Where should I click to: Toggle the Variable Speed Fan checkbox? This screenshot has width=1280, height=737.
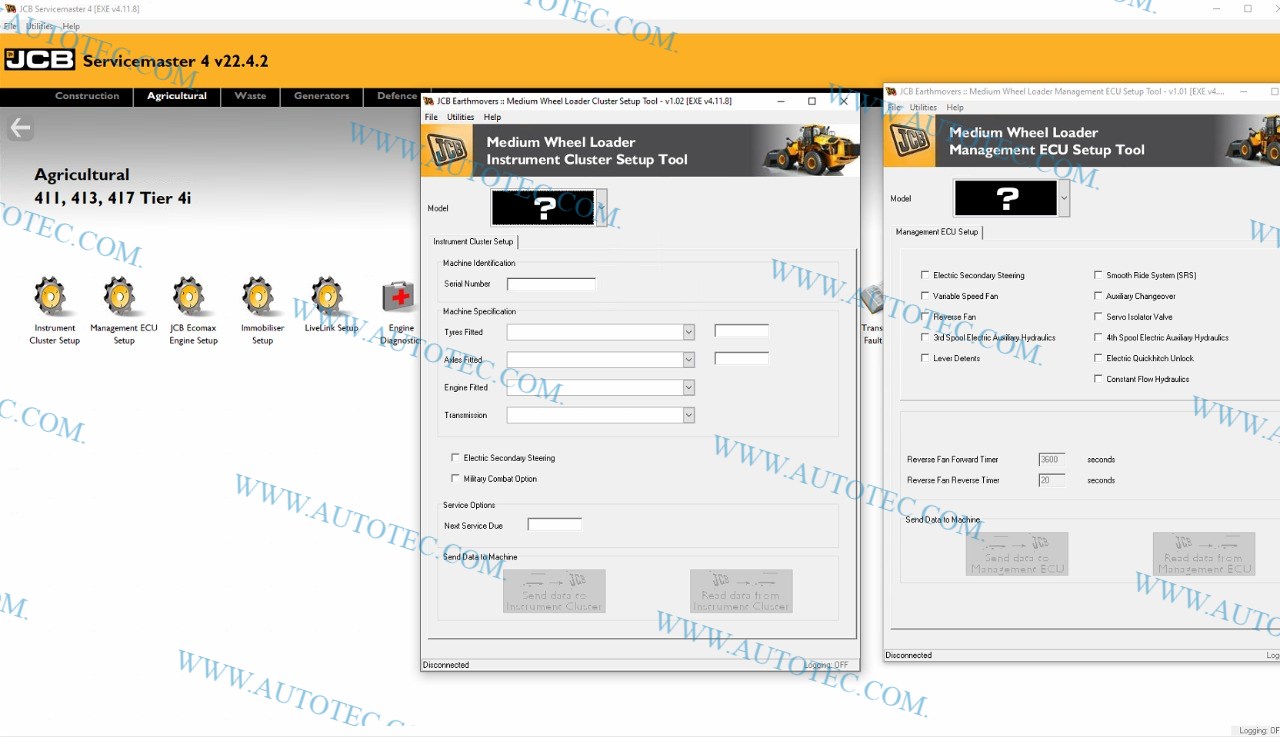click(x=925, y=296)
